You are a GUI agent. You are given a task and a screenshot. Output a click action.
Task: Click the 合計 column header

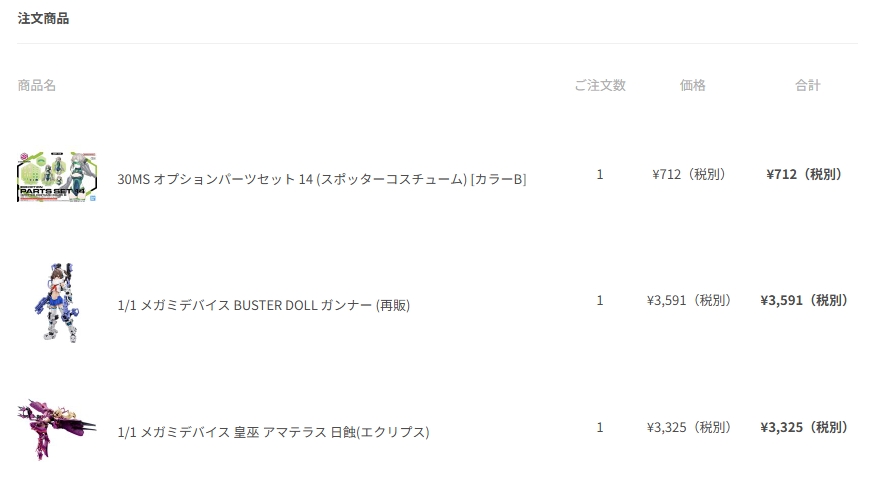coord(807,85)
